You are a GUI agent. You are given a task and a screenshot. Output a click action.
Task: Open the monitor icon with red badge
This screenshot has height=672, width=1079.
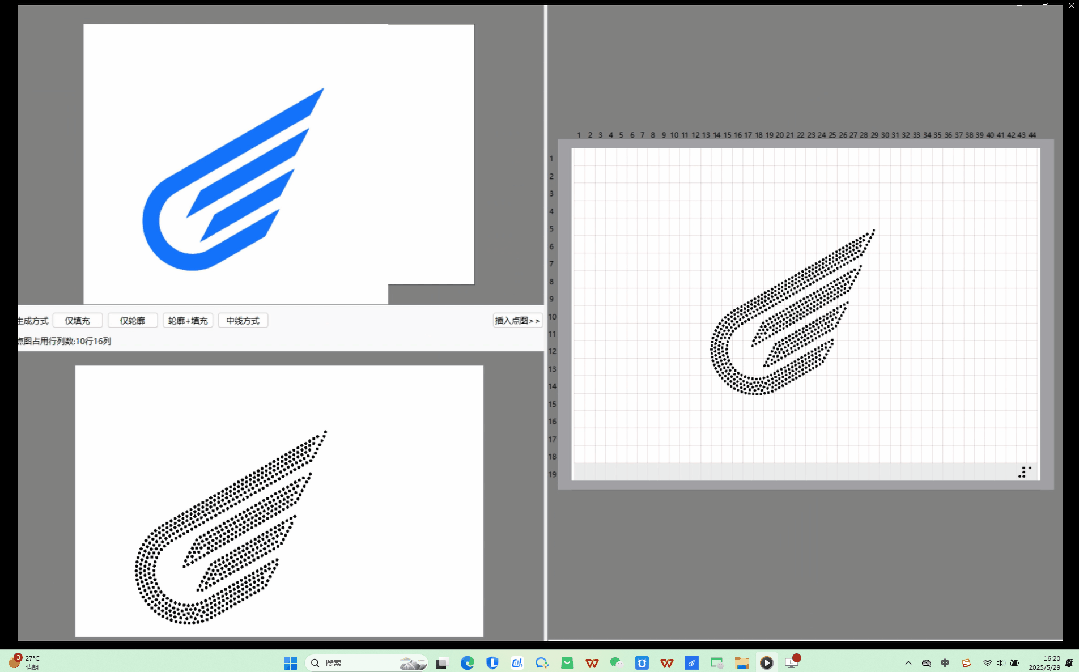(793, 662)
